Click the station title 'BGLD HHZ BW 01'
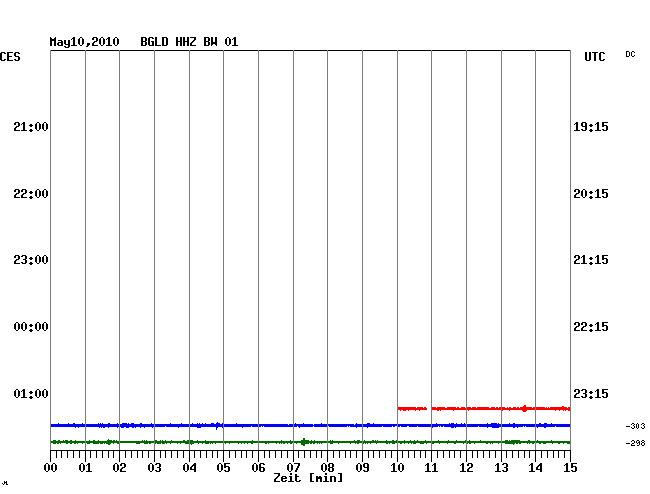The image size is (650, 494). (x=196, y=42)
